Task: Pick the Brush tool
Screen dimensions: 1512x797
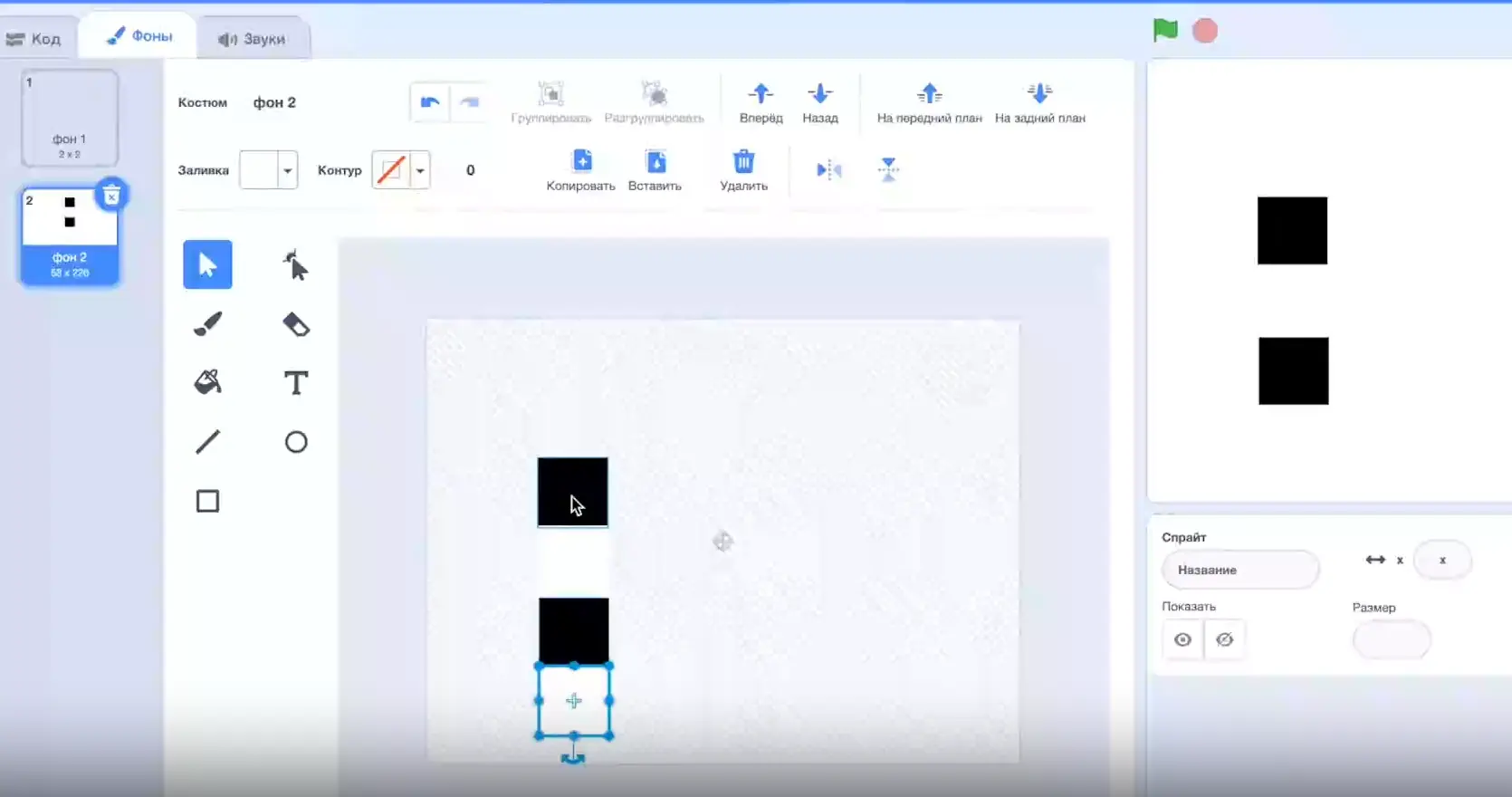Action: [207, 324]
